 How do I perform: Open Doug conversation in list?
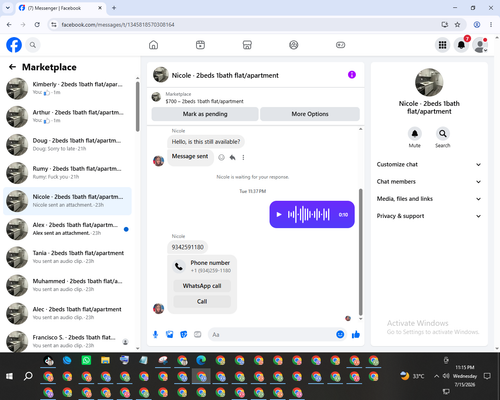coord(67,145)
